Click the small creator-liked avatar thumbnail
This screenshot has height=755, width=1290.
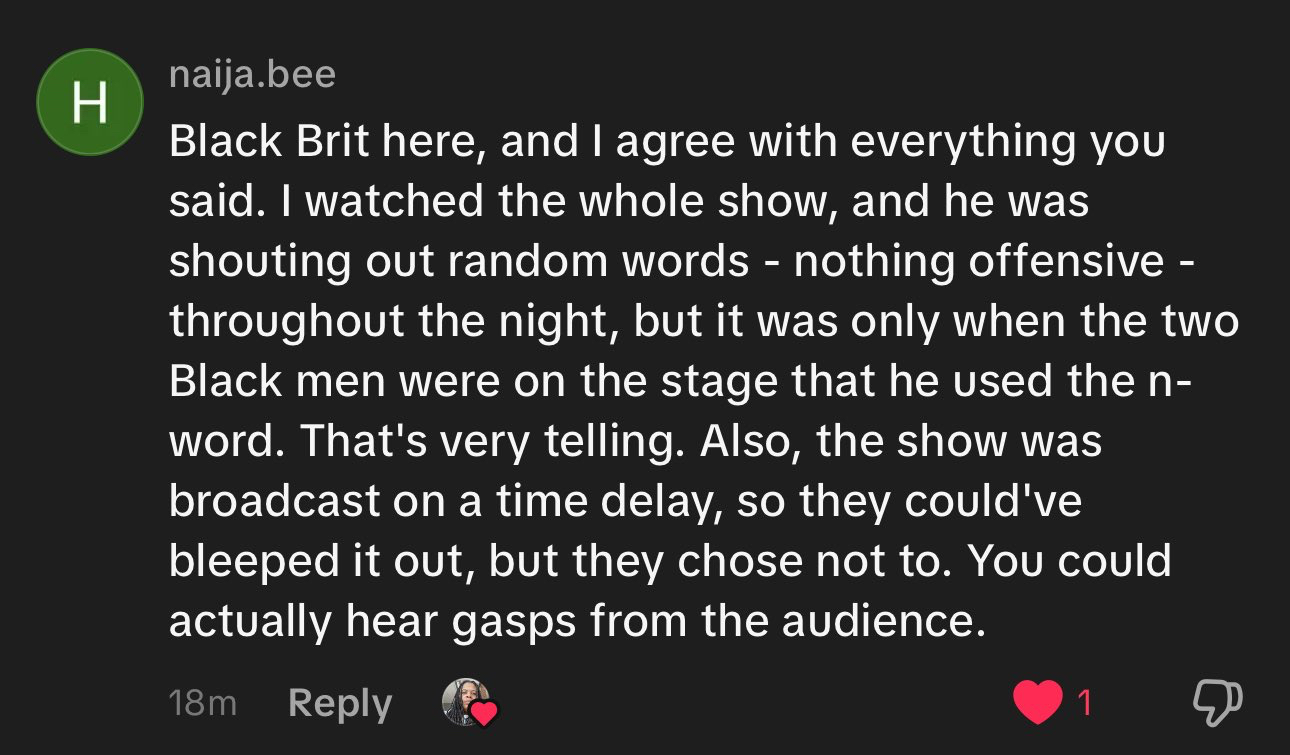click(465, 701)
